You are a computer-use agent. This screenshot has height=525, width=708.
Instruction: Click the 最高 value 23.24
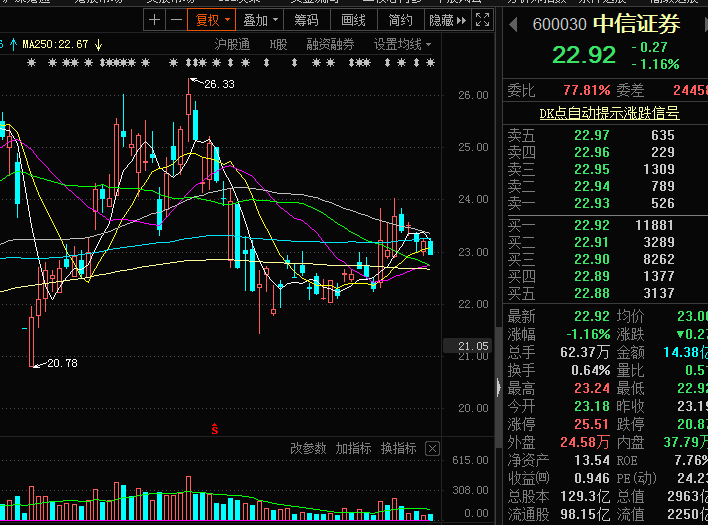point(592,388)
